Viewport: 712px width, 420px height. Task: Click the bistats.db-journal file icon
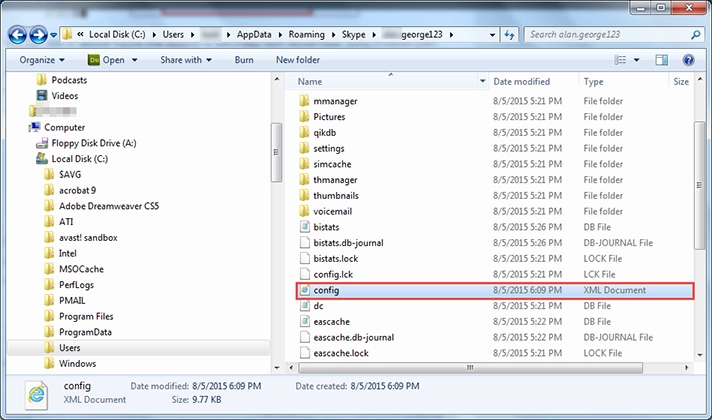pyautogui.click(x=304, y=242)
